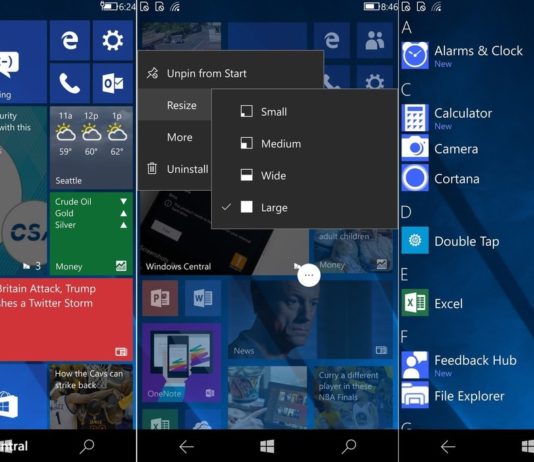Open the Seattle weather tile

[91, 148]
